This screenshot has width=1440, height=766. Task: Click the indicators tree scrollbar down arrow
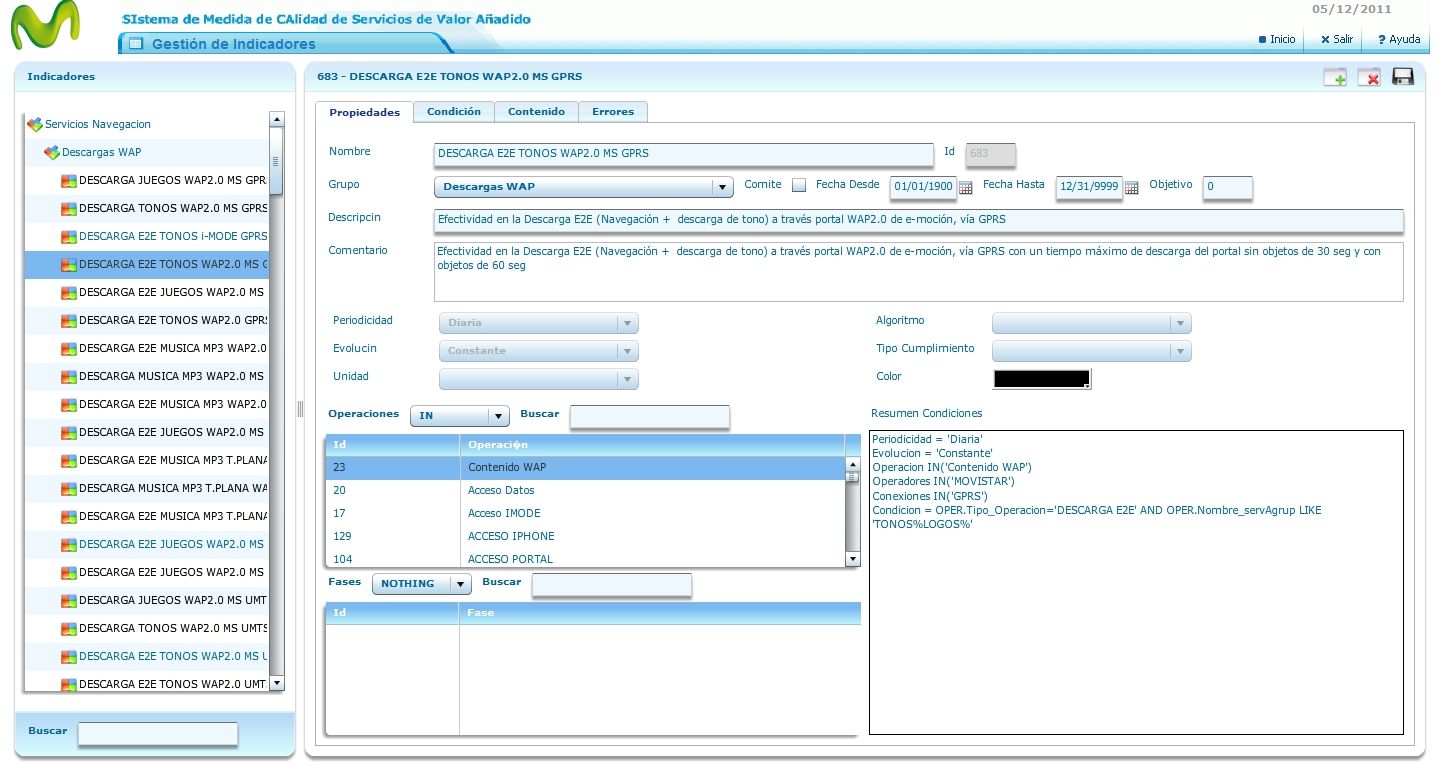[x=277, y=683]
